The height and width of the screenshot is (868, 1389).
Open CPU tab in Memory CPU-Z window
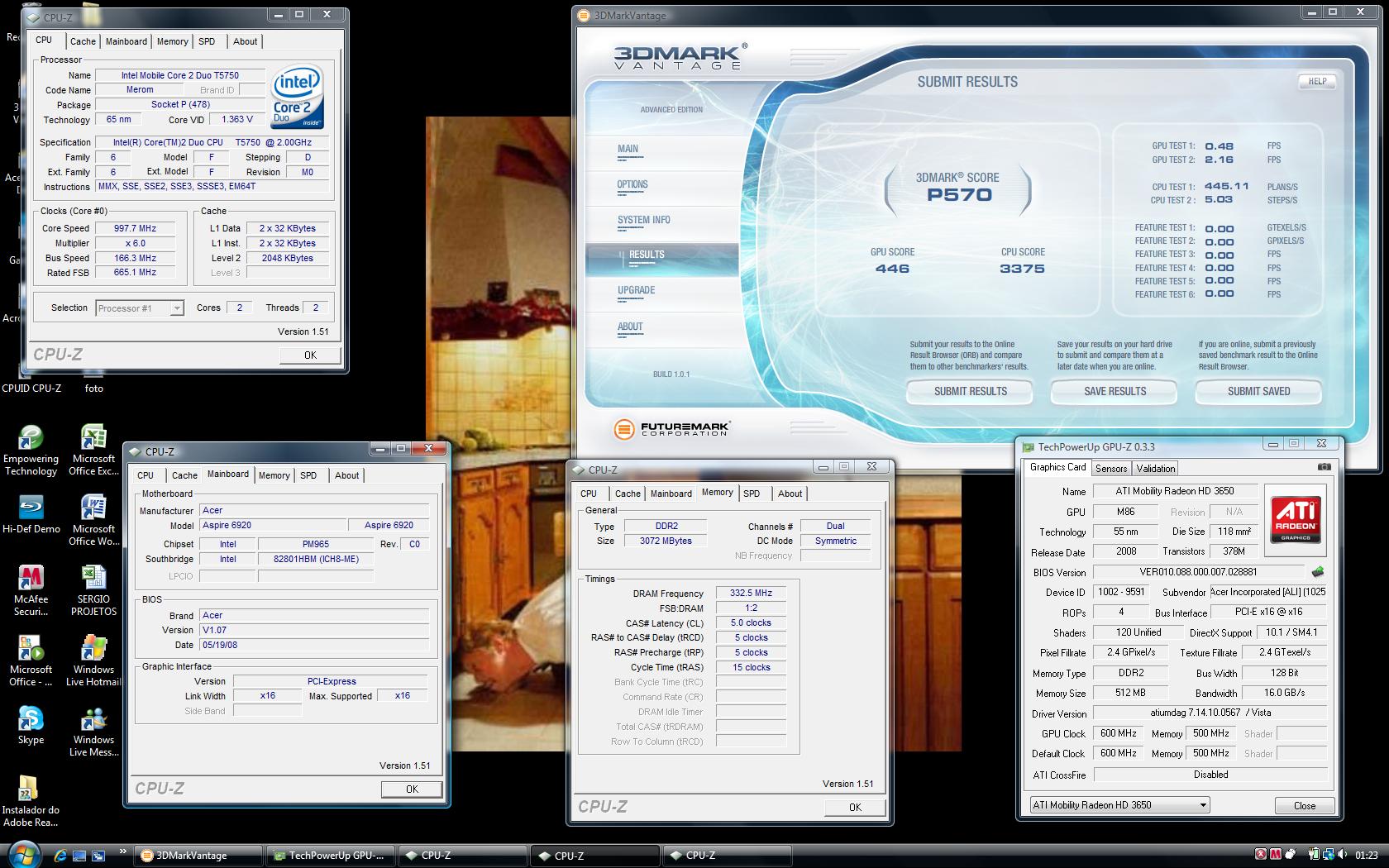tap(589, 494)
